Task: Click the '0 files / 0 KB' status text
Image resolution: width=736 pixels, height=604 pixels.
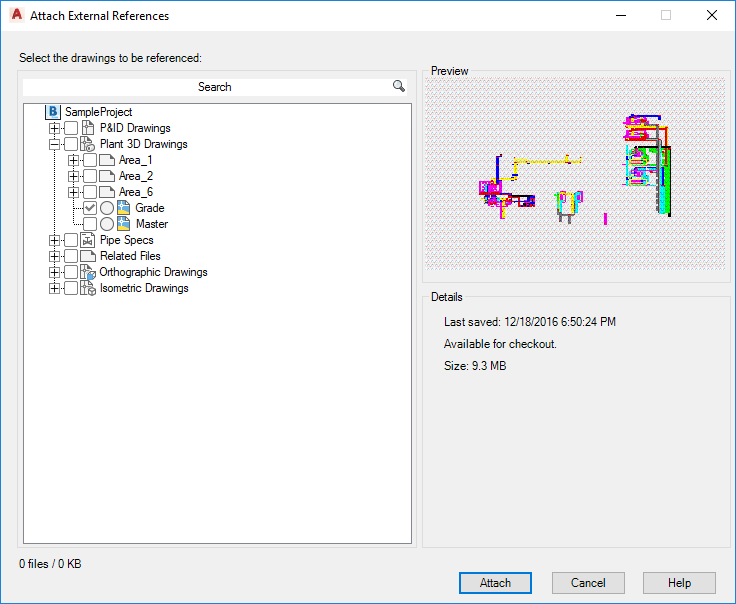Action: pos(50,564)
